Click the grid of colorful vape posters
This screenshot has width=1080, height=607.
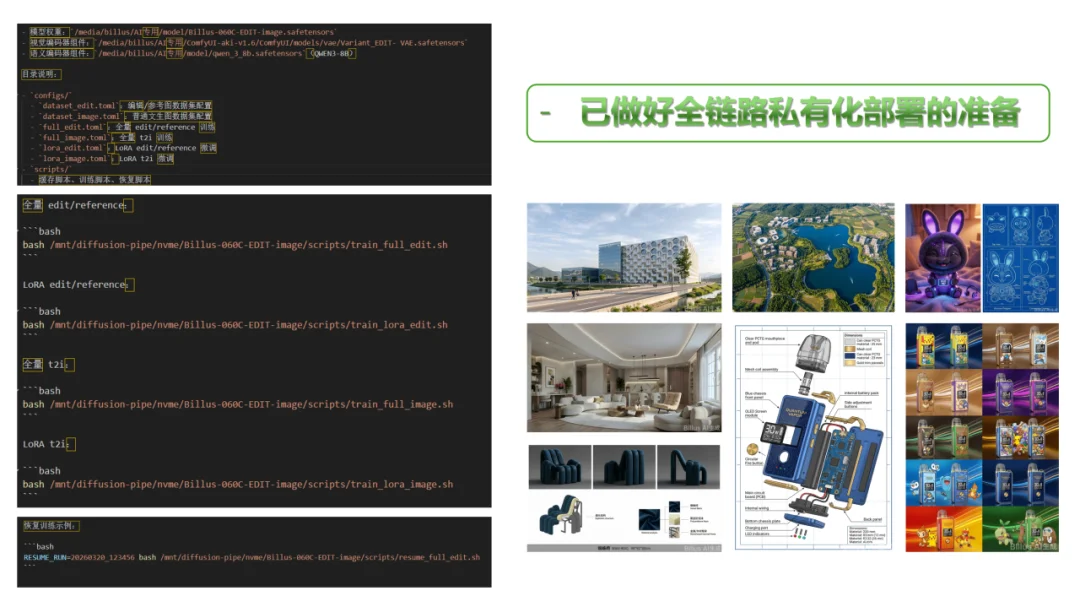pos(981,437)
